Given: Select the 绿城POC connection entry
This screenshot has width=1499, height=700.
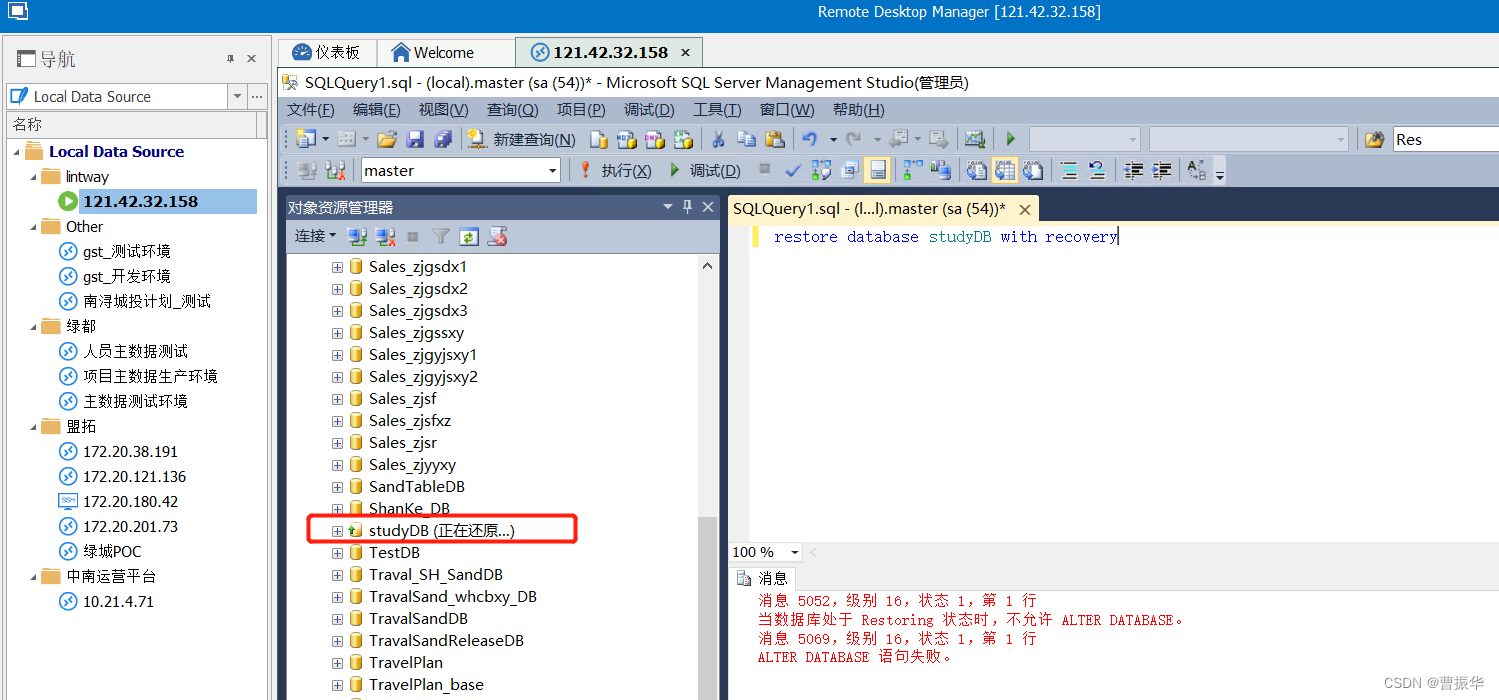Looking at the screenshot, I should tap(112, 552).
